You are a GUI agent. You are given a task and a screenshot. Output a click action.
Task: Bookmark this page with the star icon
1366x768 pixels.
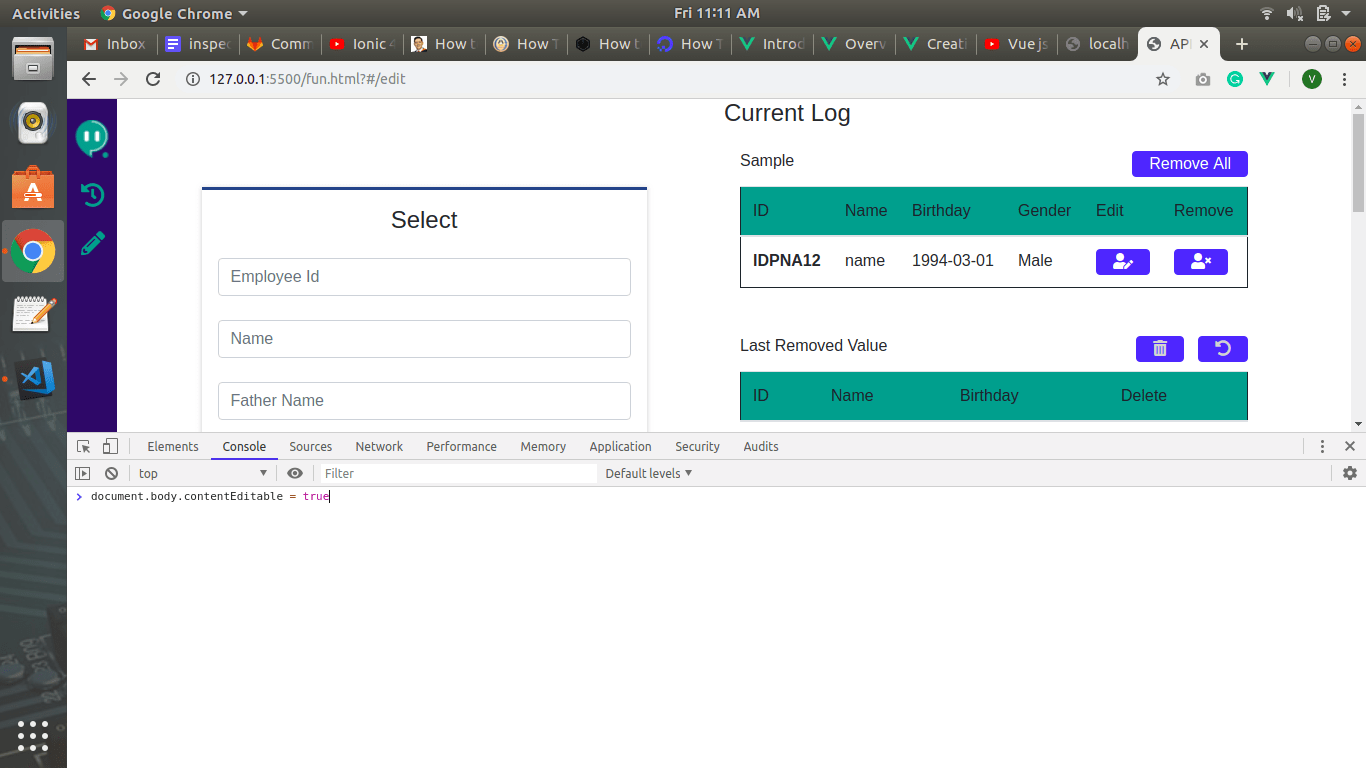[x=1162, y=79]
